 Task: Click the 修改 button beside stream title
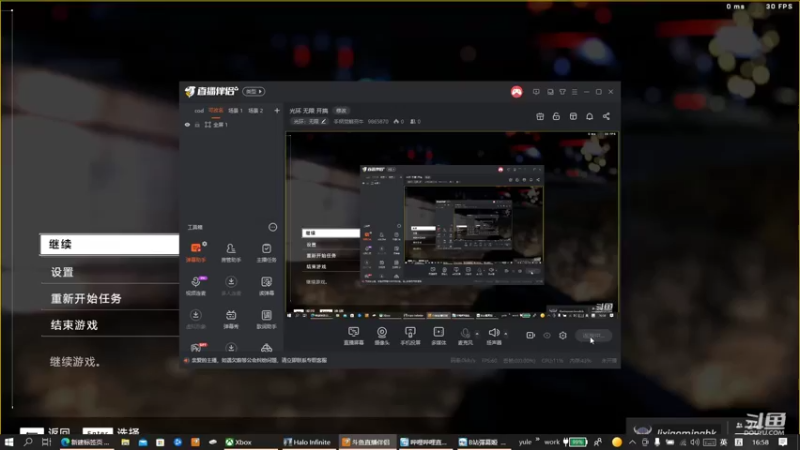(341, 111)
